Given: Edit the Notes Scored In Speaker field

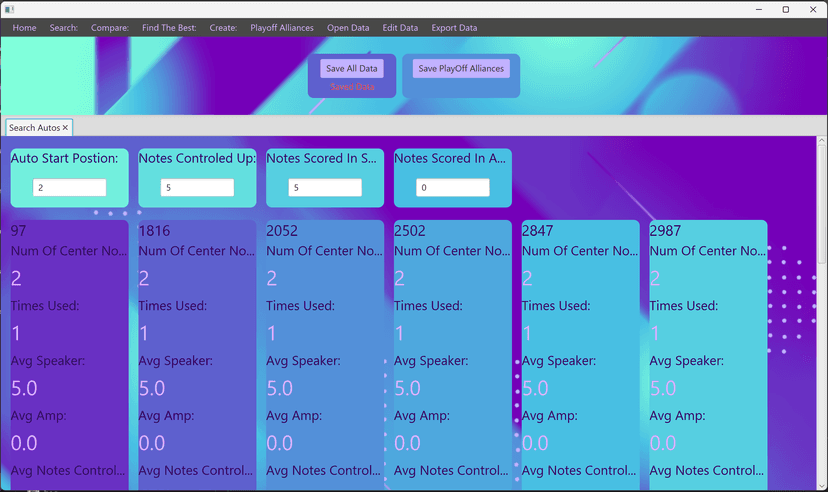Looking at the screenshot, I should pyautogui.click(x=325, y=188).
